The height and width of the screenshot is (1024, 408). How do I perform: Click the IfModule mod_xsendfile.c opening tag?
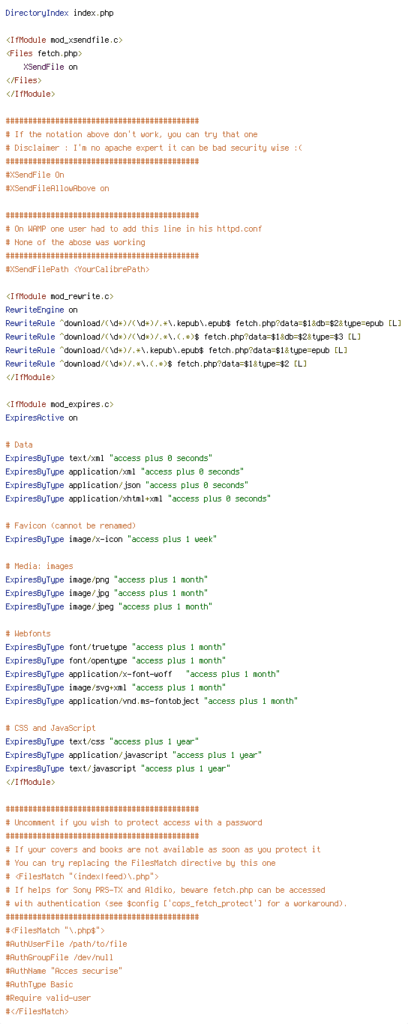[x=64, y=40]
